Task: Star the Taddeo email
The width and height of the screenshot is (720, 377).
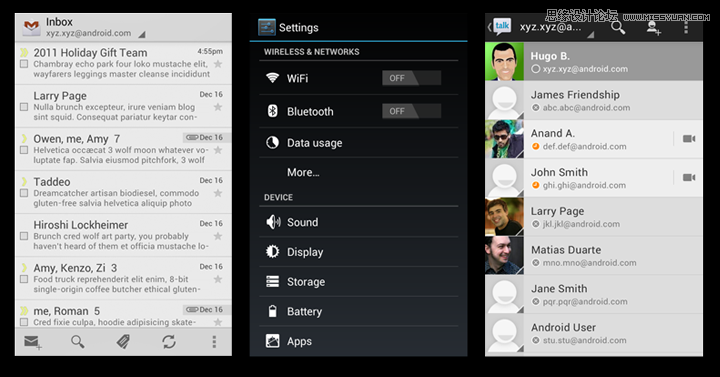Action: coord(218,193)
